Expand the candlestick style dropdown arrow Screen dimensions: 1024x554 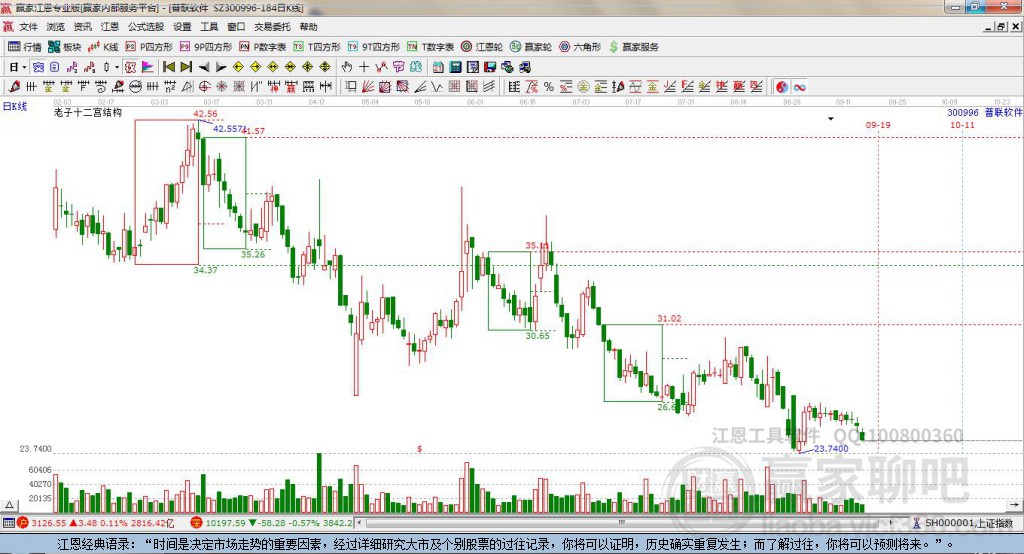[x=117, y=67]
